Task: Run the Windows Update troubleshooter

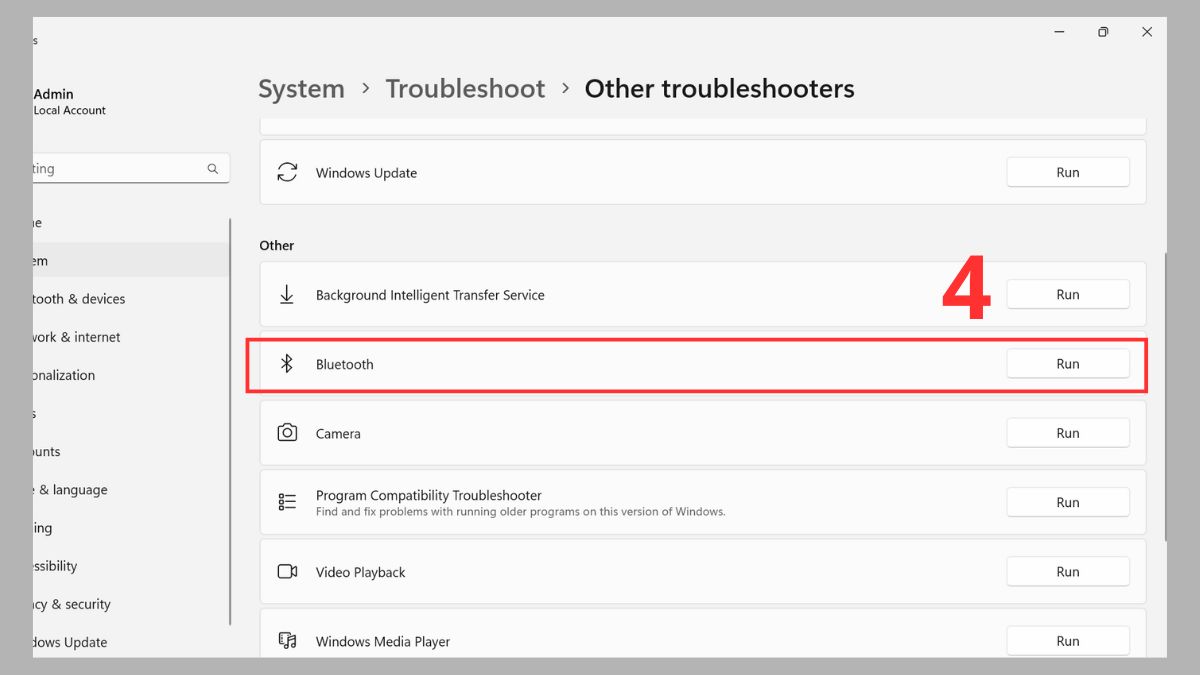Action: (1067, 172)
